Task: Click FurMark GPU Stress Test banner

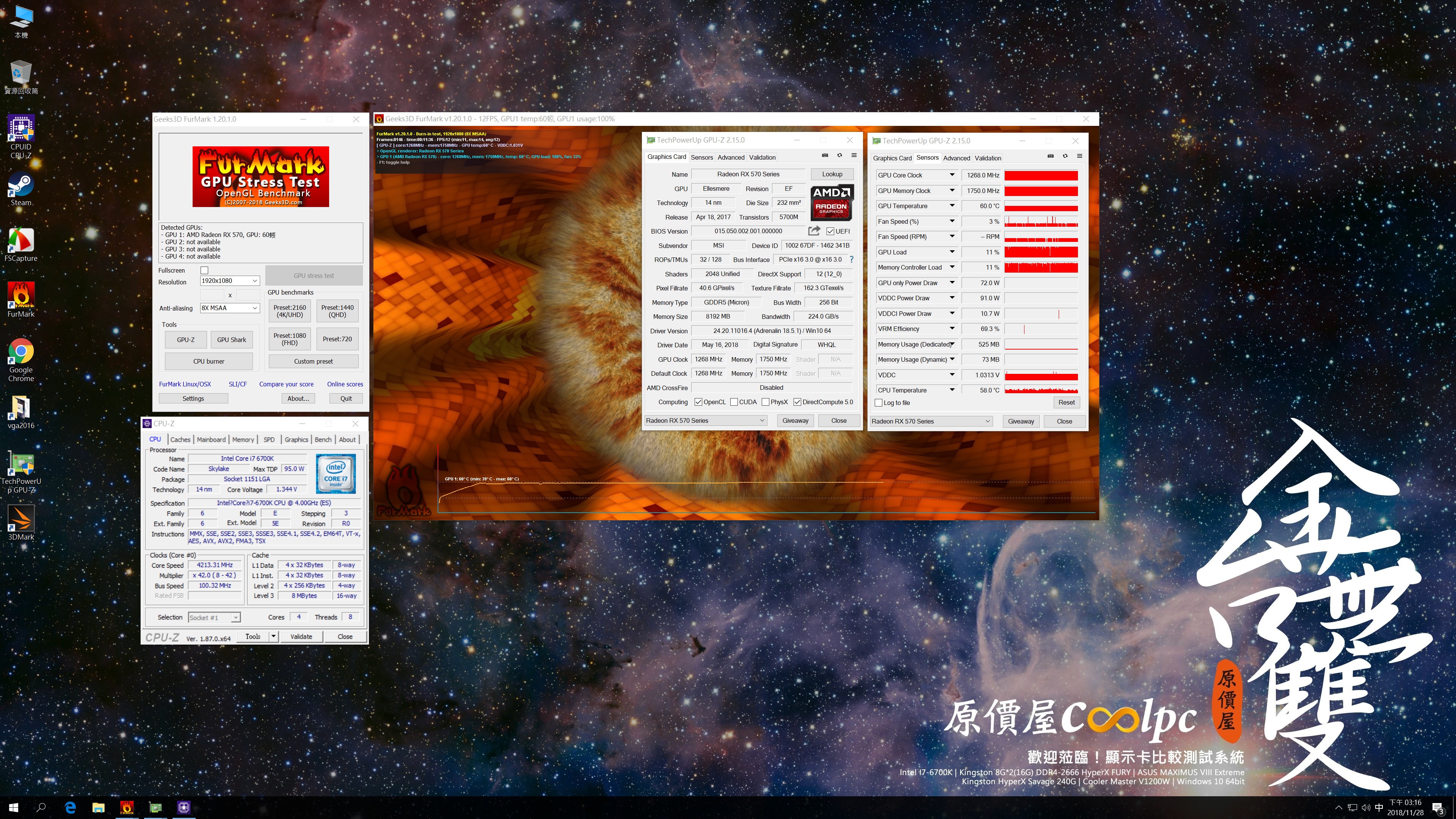Action: pos(260,176)
